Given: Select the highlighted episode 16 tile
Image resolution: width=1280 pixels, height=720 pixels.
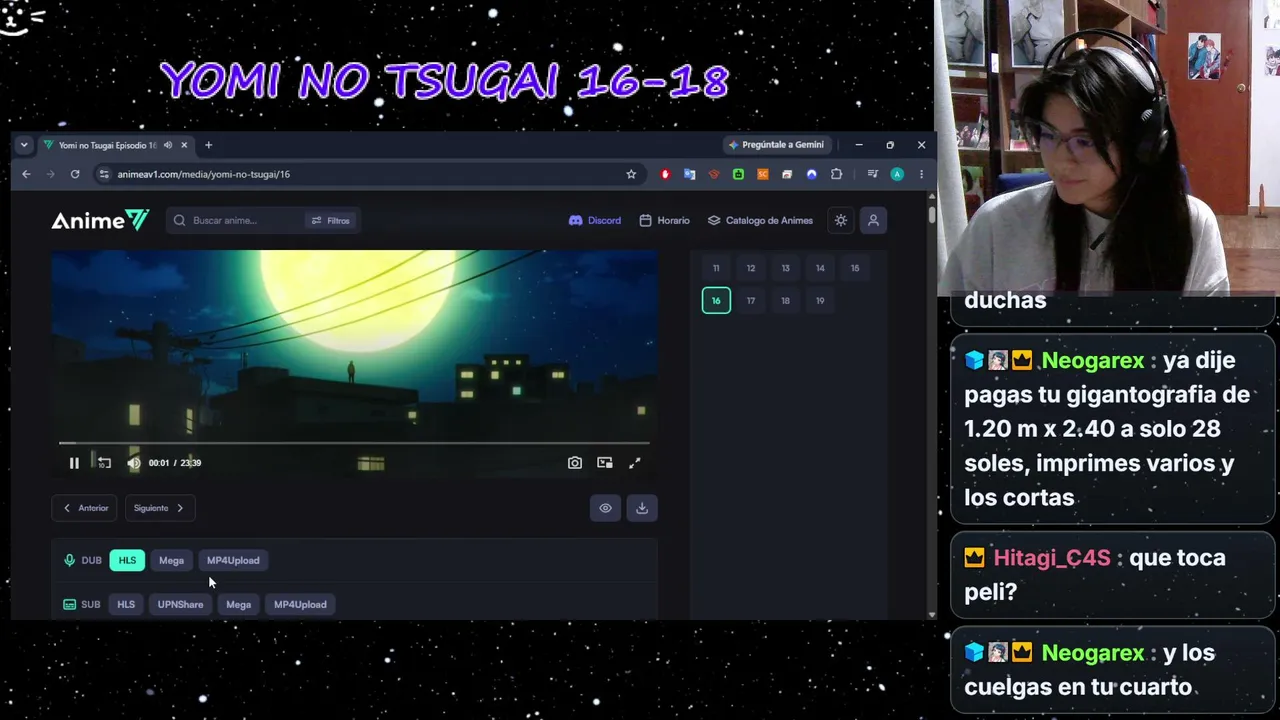Looking at the screenshot, I should tap(716, 300).
